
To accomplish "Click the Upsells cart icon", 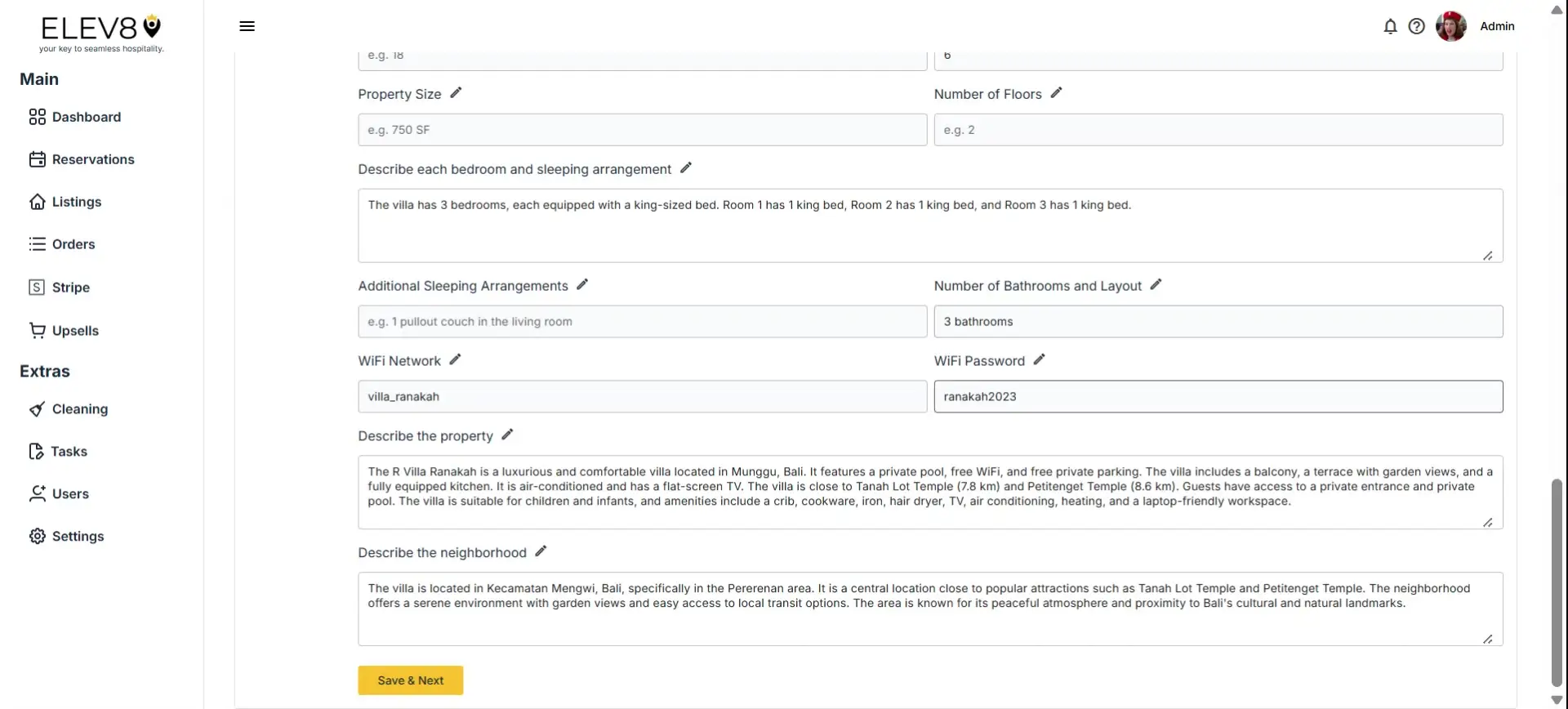I will pos(37,331).
